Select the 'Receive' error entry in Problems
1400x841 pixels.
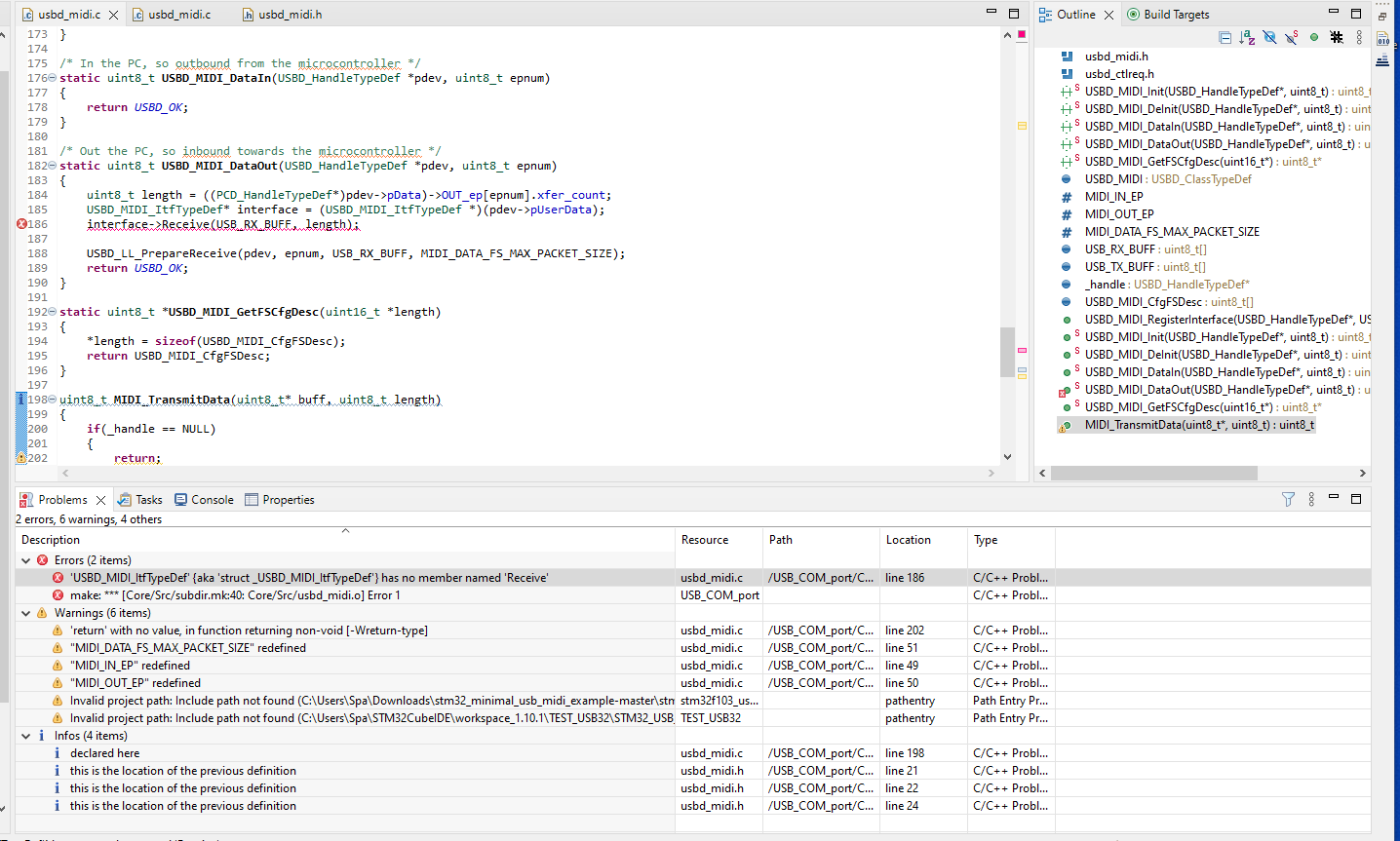[292, 577]
